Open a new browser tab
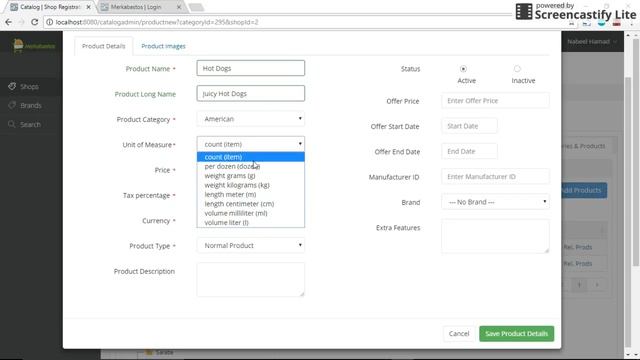 coord(196,7)
